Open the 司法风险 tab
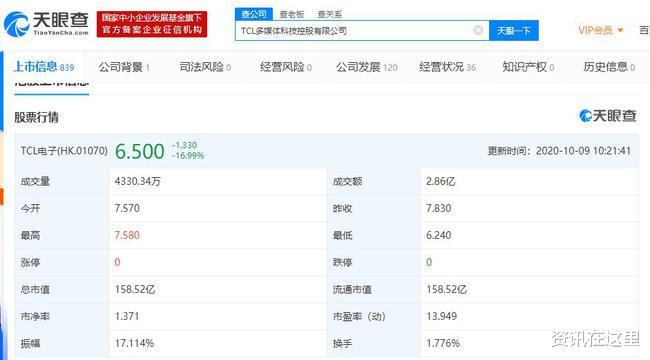Viewport: 650px width, 360px height. [x=205, y=67]
